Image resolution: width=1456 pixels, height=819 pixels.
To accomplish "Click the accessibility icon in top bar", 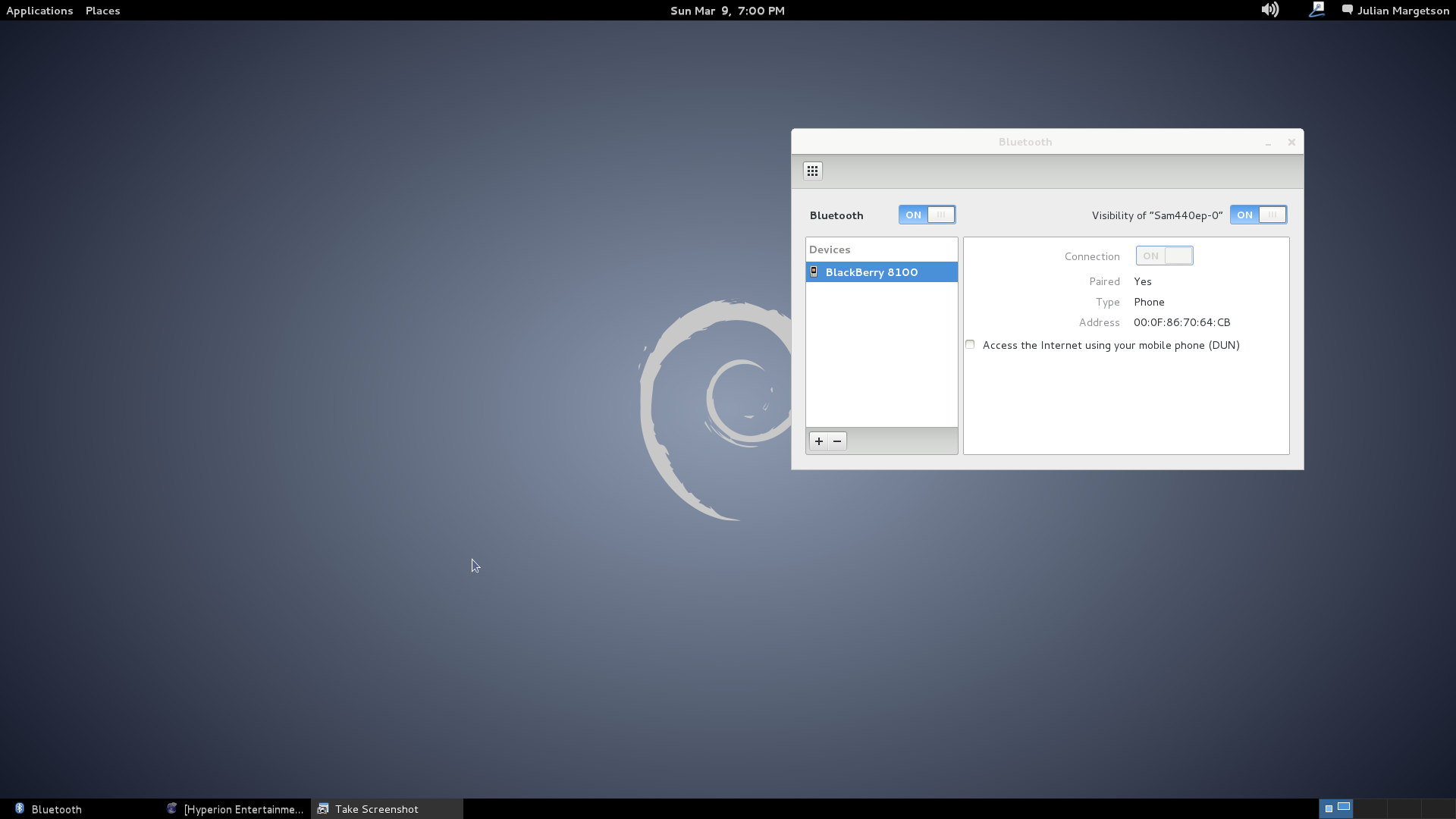I will [x=1316, y=10].
